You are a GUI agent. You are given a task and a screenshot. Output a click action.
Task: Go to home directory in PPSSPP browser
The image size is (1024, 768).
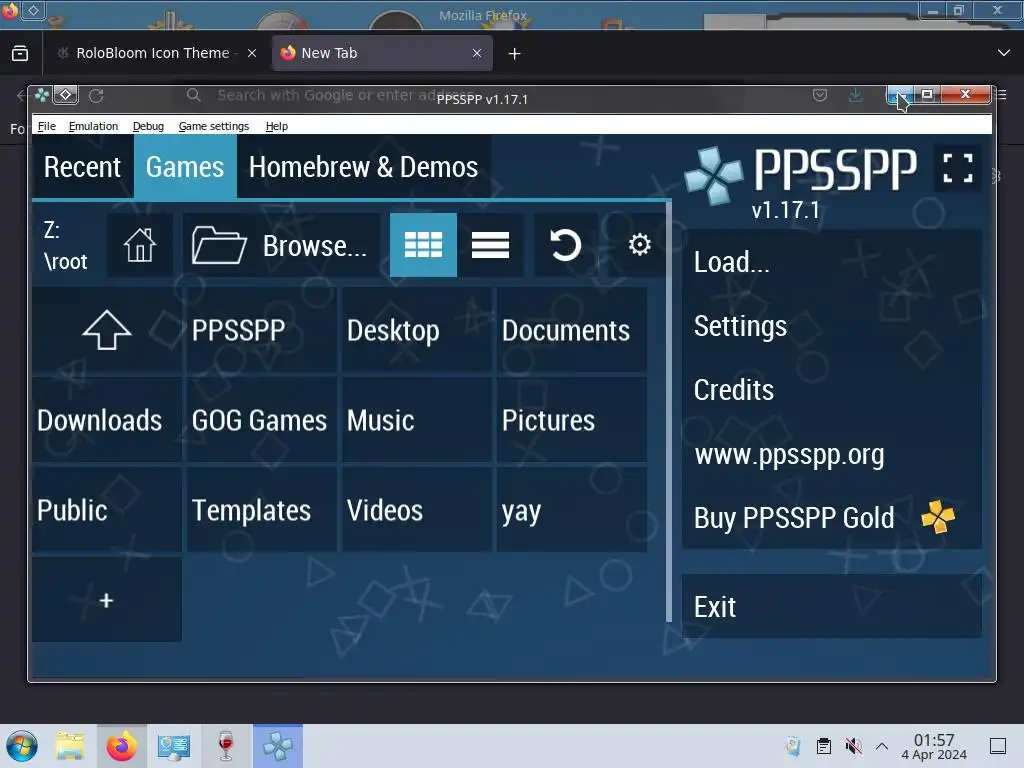click(140, 246)
